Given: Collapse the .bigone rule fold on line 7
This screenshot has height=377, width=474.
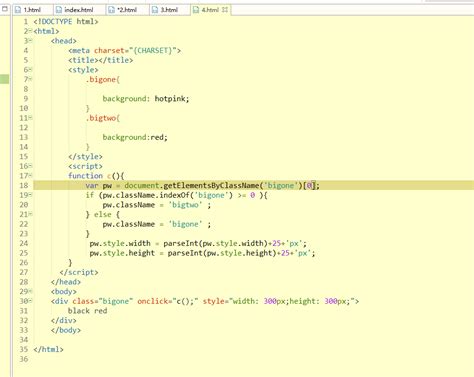Looking at the screenshot, I should [x=30, y=79].
